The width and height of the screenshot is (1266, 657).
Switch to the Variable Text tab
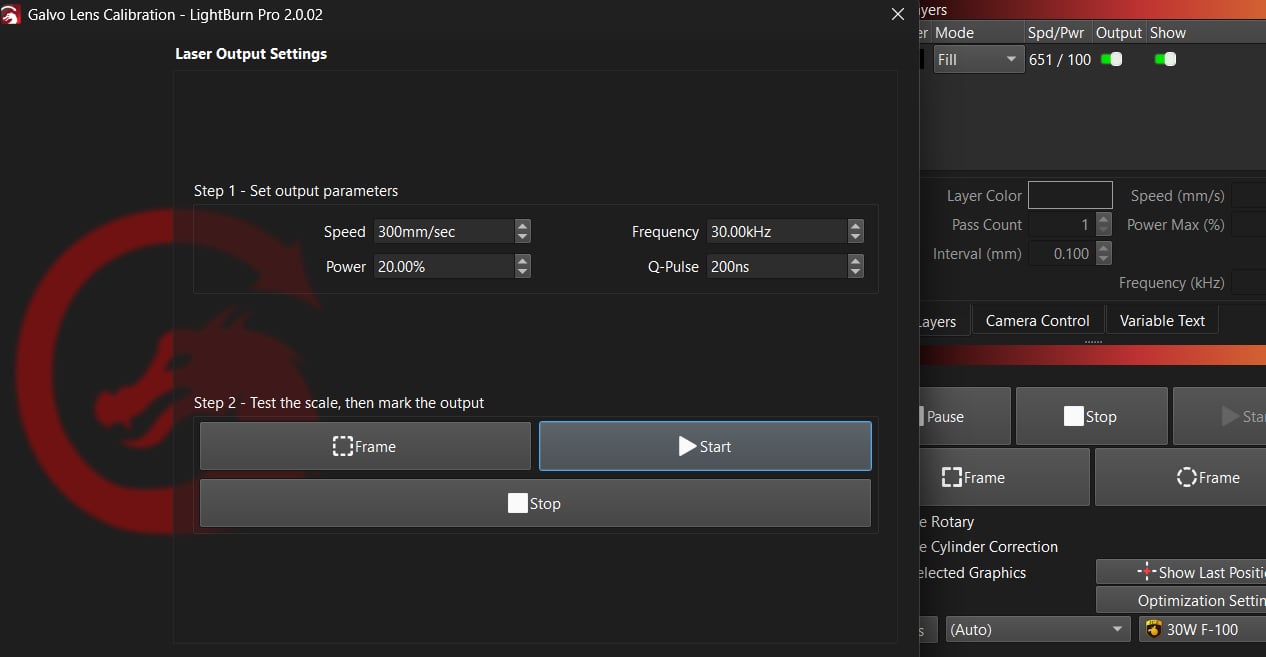coord(1162,320)
